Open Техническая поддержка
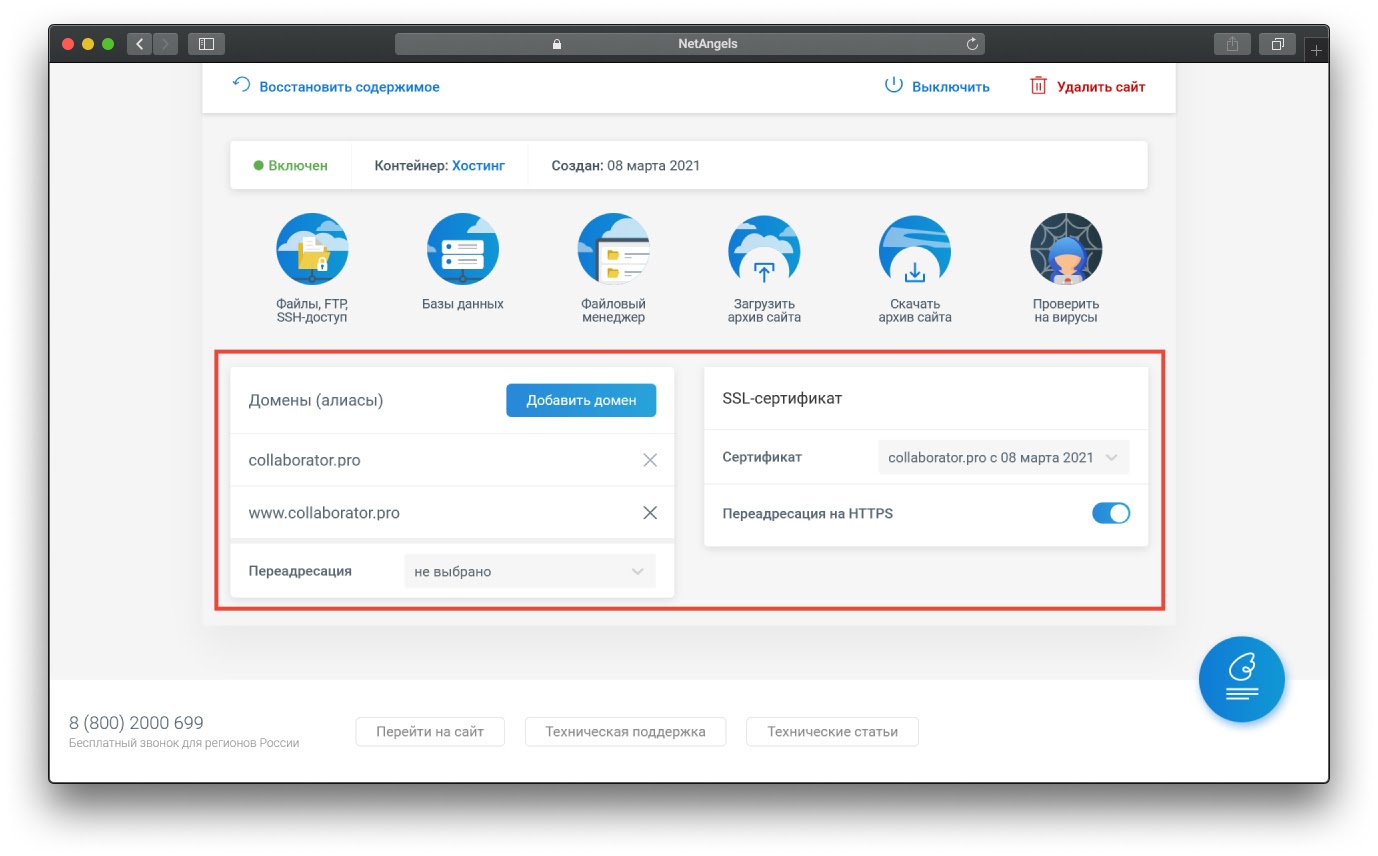The image size is (1378, 856). pyautogui.click(x=625, y=731)
